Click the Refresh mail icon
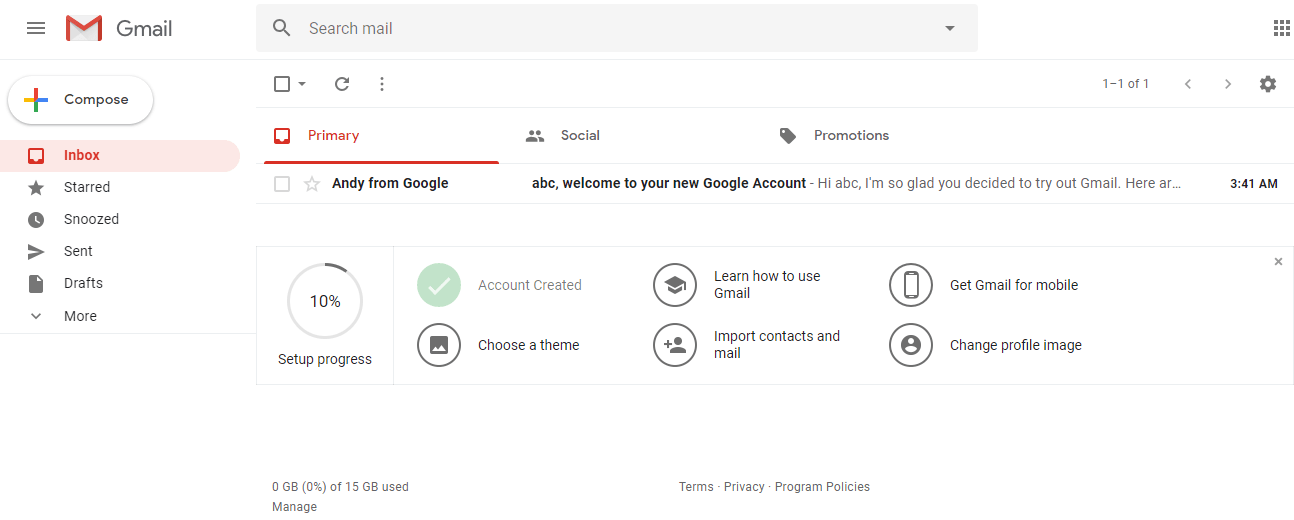The image size is (1294, 520). 342,84
